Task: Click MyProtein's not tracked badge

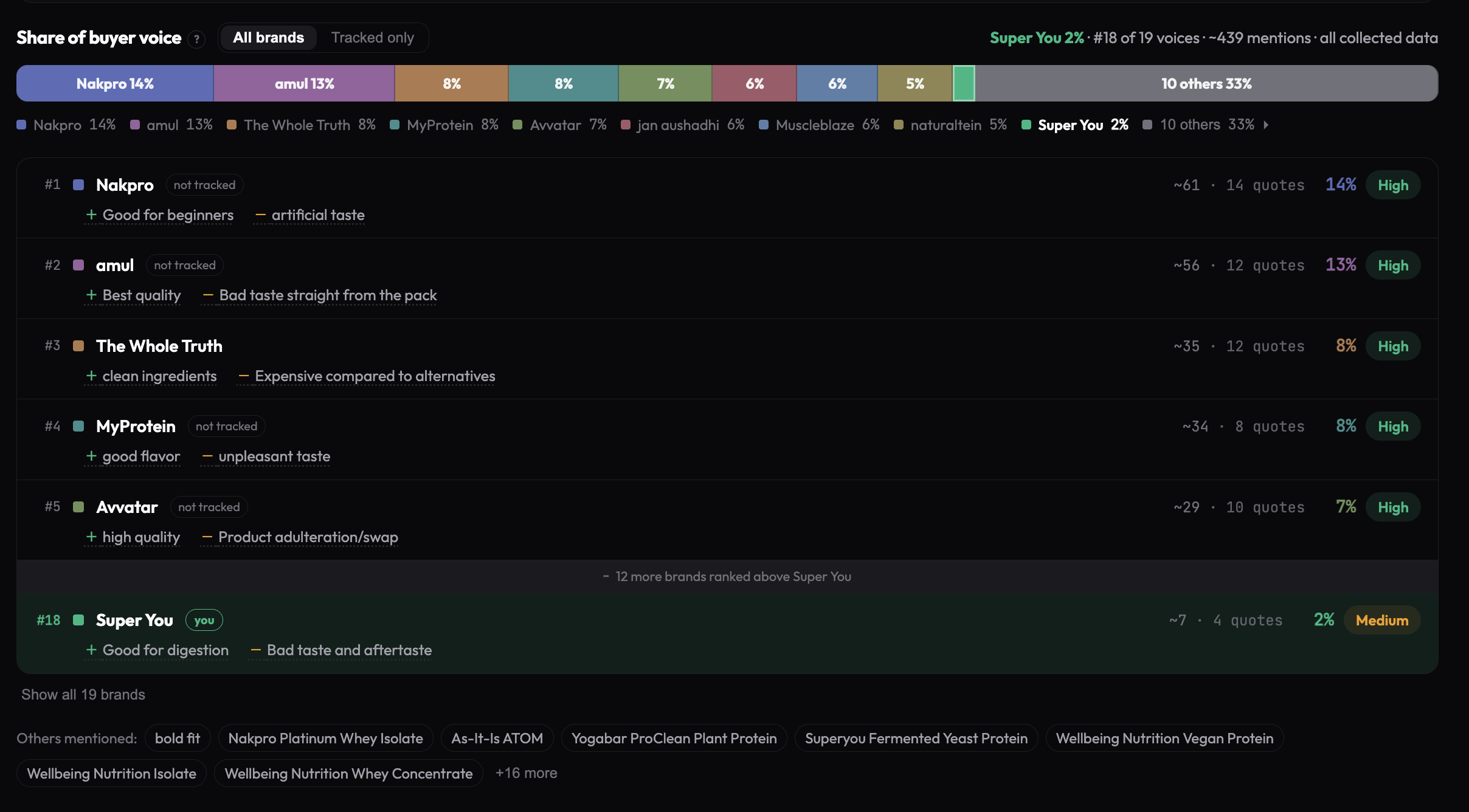Action: (226, 426)
